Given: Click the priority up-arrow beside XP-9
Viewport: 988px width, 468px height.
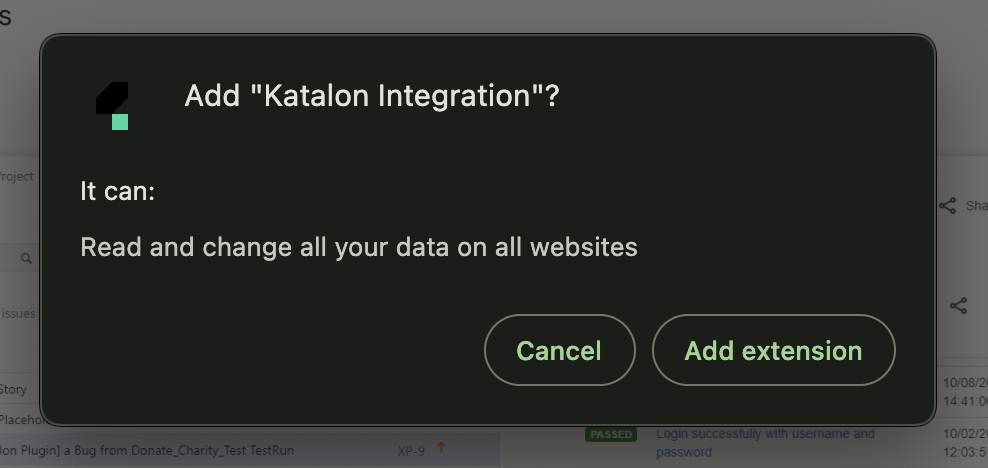Looking at the screenshot, I should pyautogui.click(x=441, y=449).
